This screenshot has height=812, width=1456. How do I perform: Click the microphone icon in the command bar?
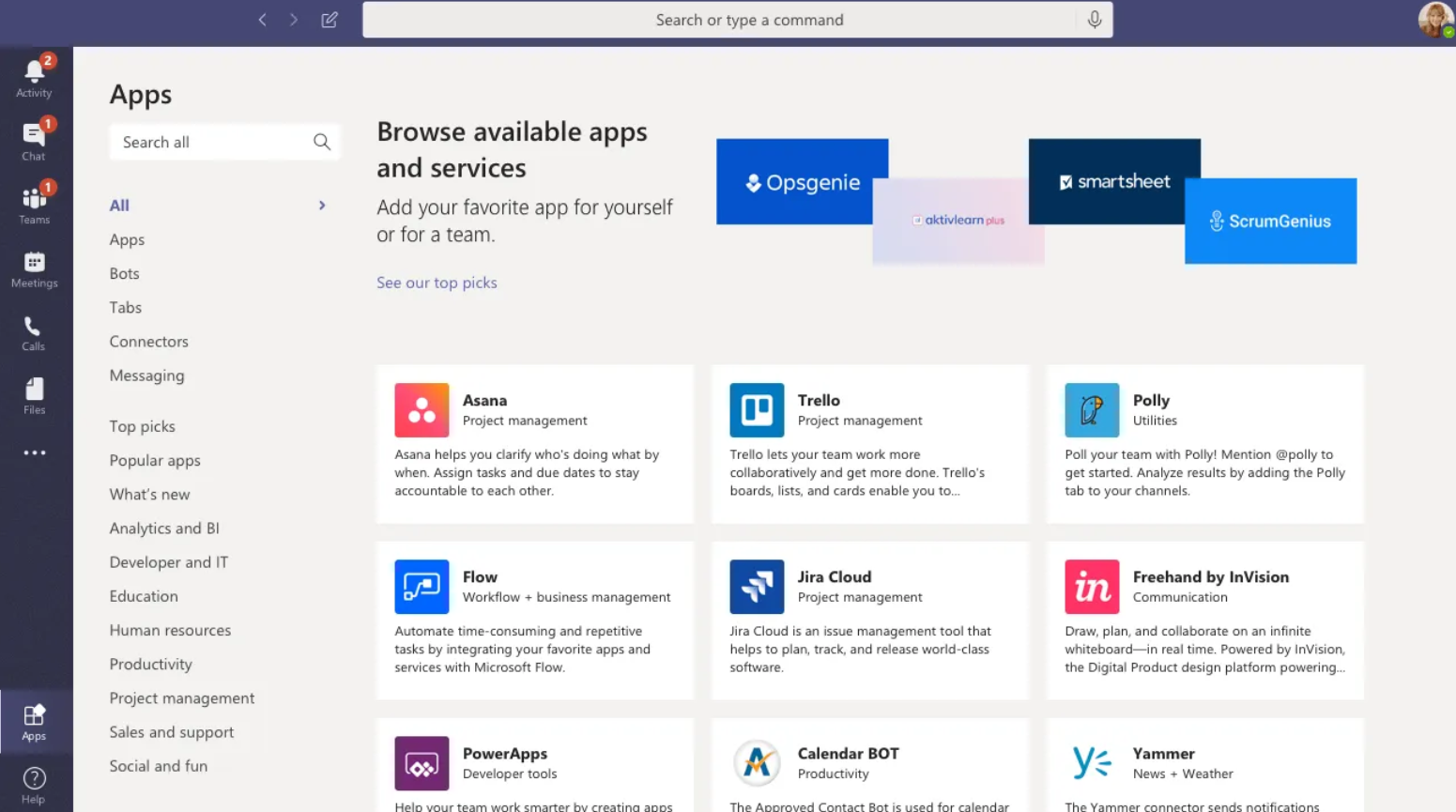1095,20
